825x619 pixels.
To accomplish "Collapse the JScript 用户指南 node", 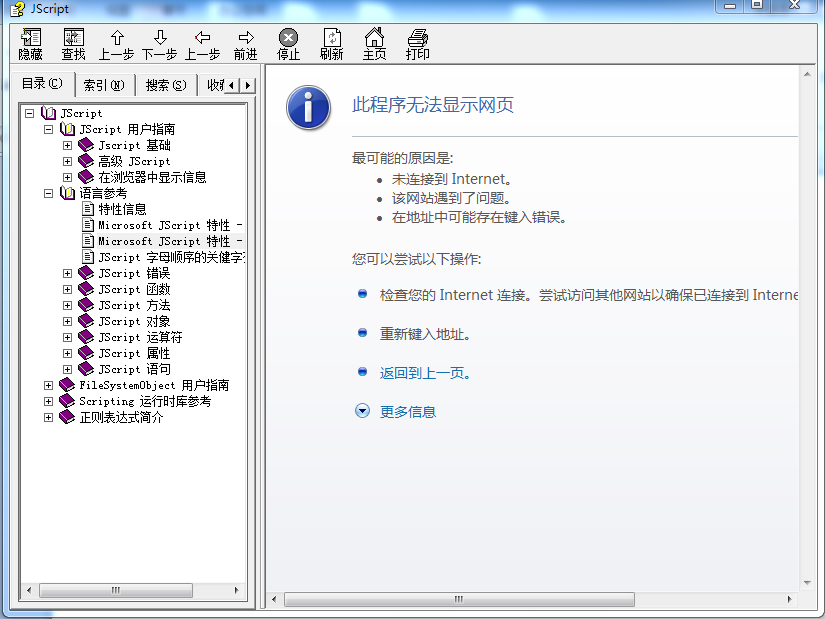I will (x=48, y=129).
